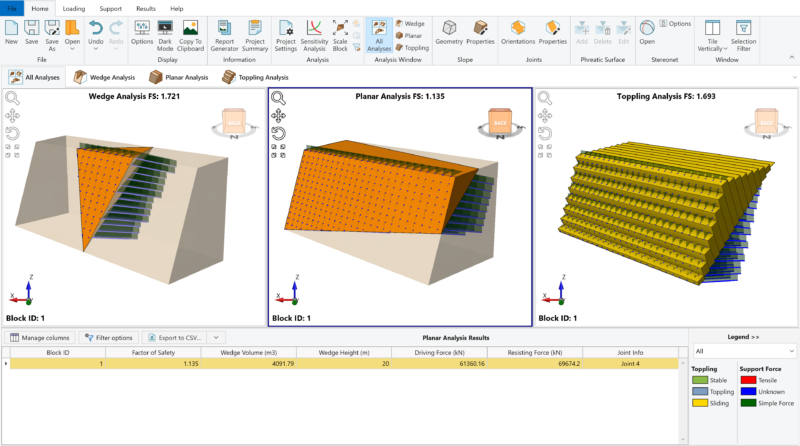Open the legend filter 'All' dropdown
Screen dimensions: 800x446
pos(742,352)
